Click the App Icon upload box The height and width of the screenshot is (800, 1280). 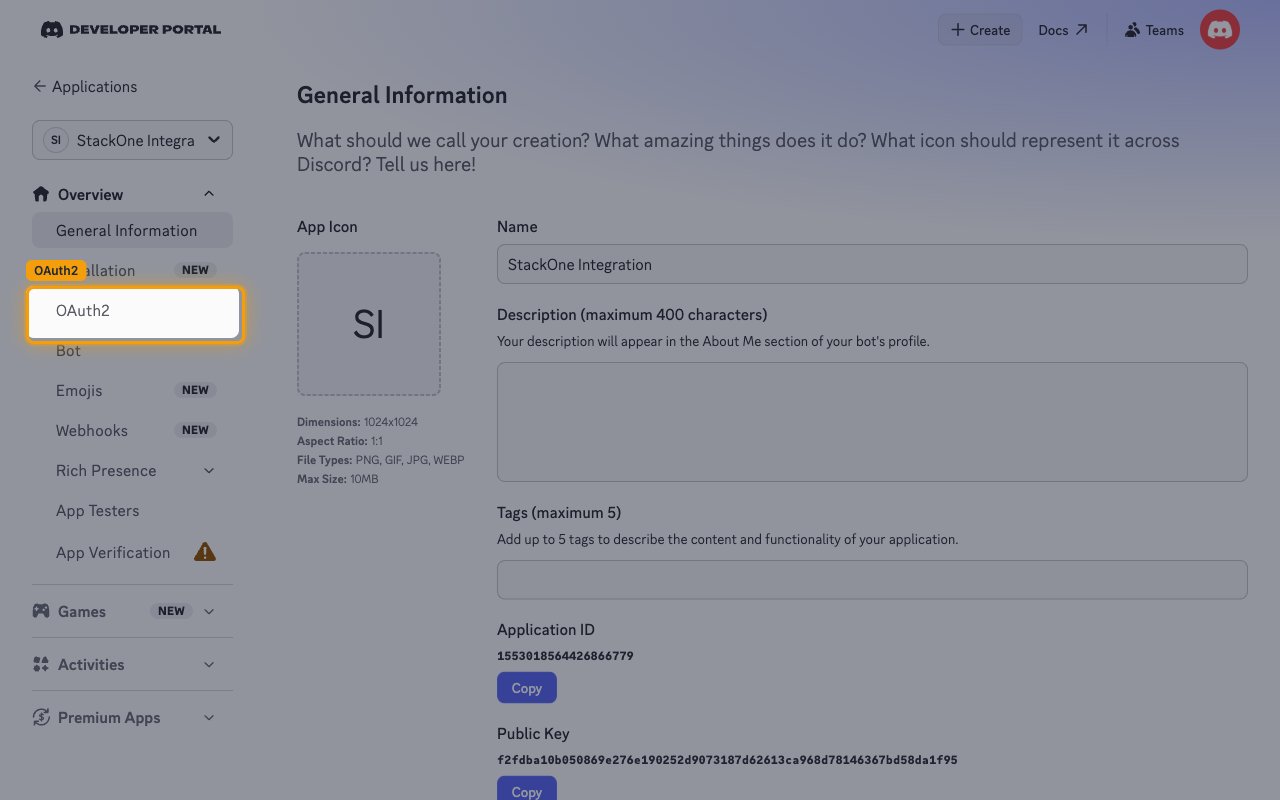pyautogui.click(x=369, y=324)
